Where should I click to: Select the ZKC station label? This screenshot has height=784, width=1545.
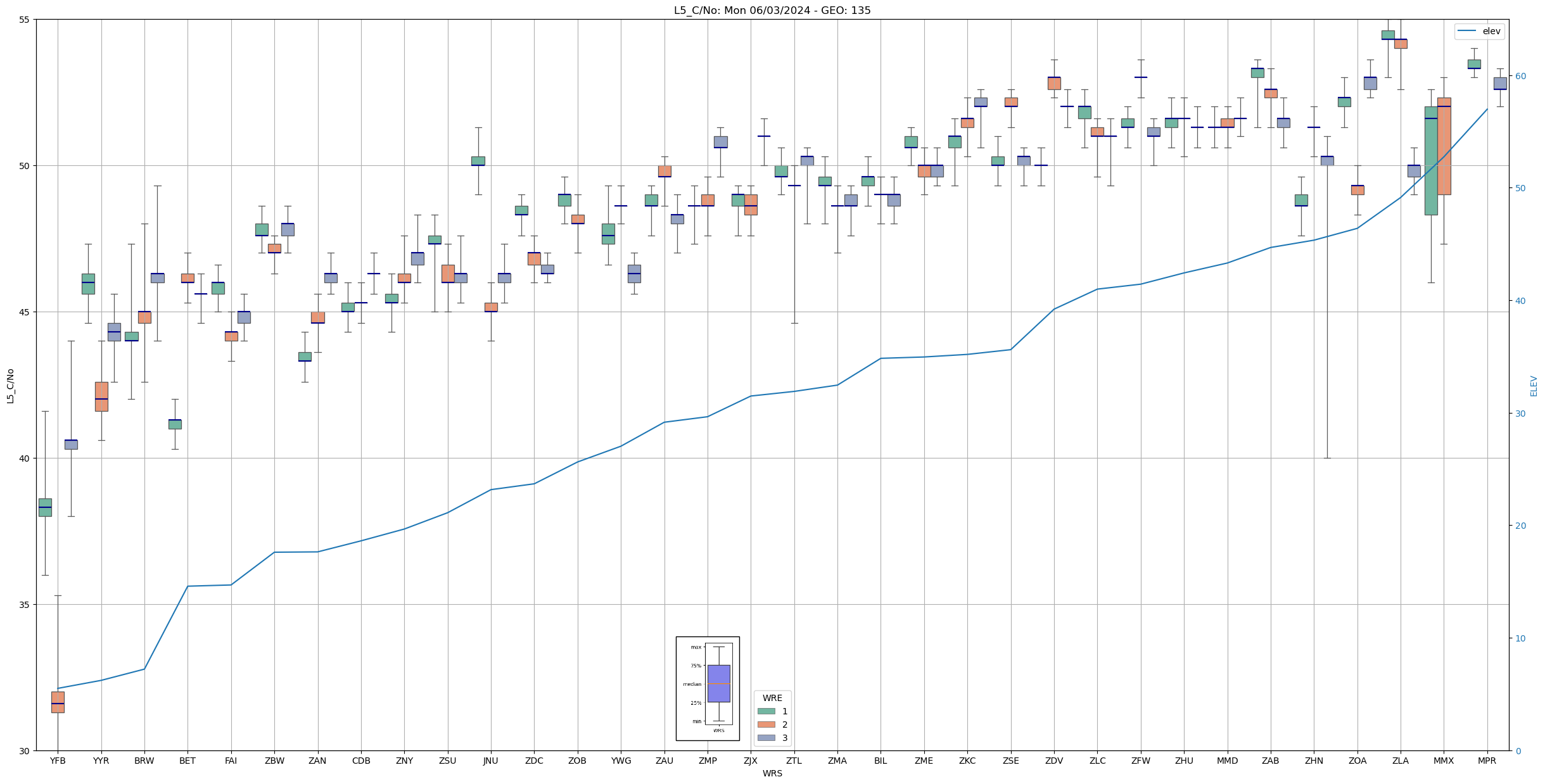(967, 761)
